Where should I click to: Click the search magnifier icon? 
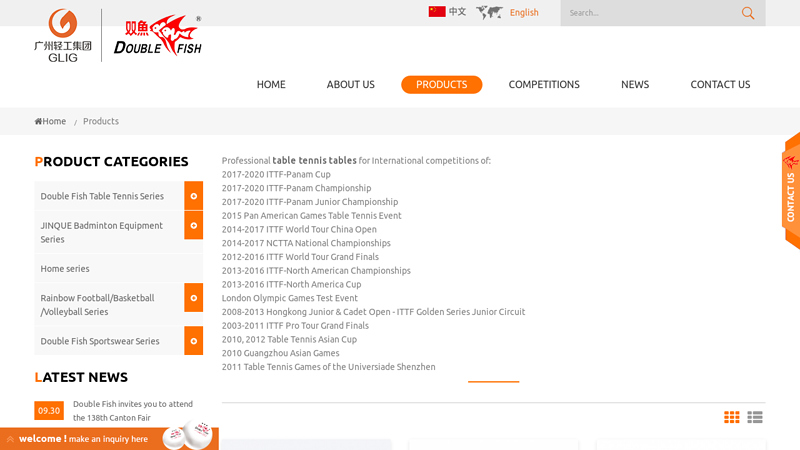[747, 13]
